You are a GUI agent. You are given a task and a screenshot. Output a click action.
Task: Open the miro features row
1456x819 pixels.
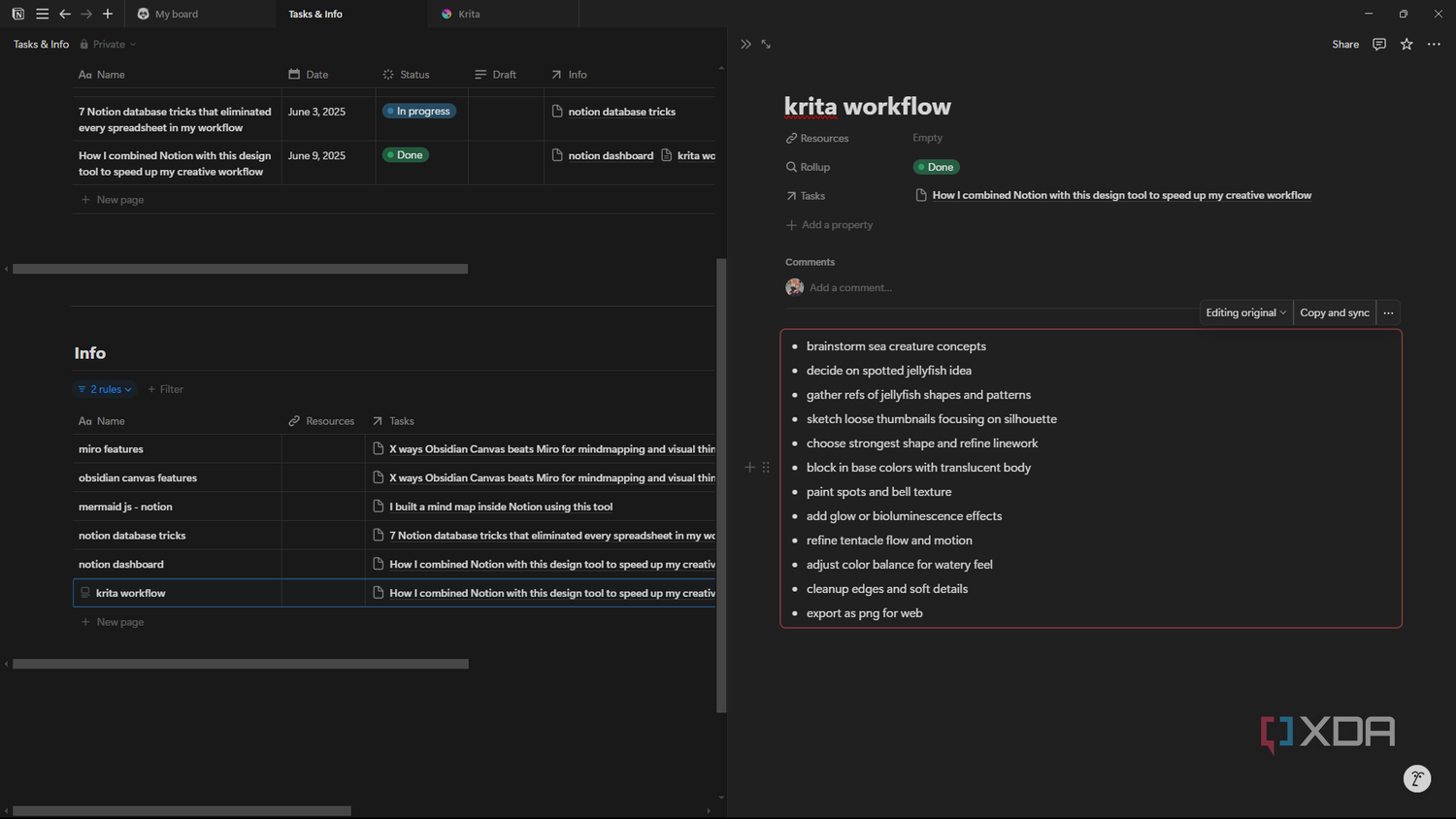(x=111, y=449)
